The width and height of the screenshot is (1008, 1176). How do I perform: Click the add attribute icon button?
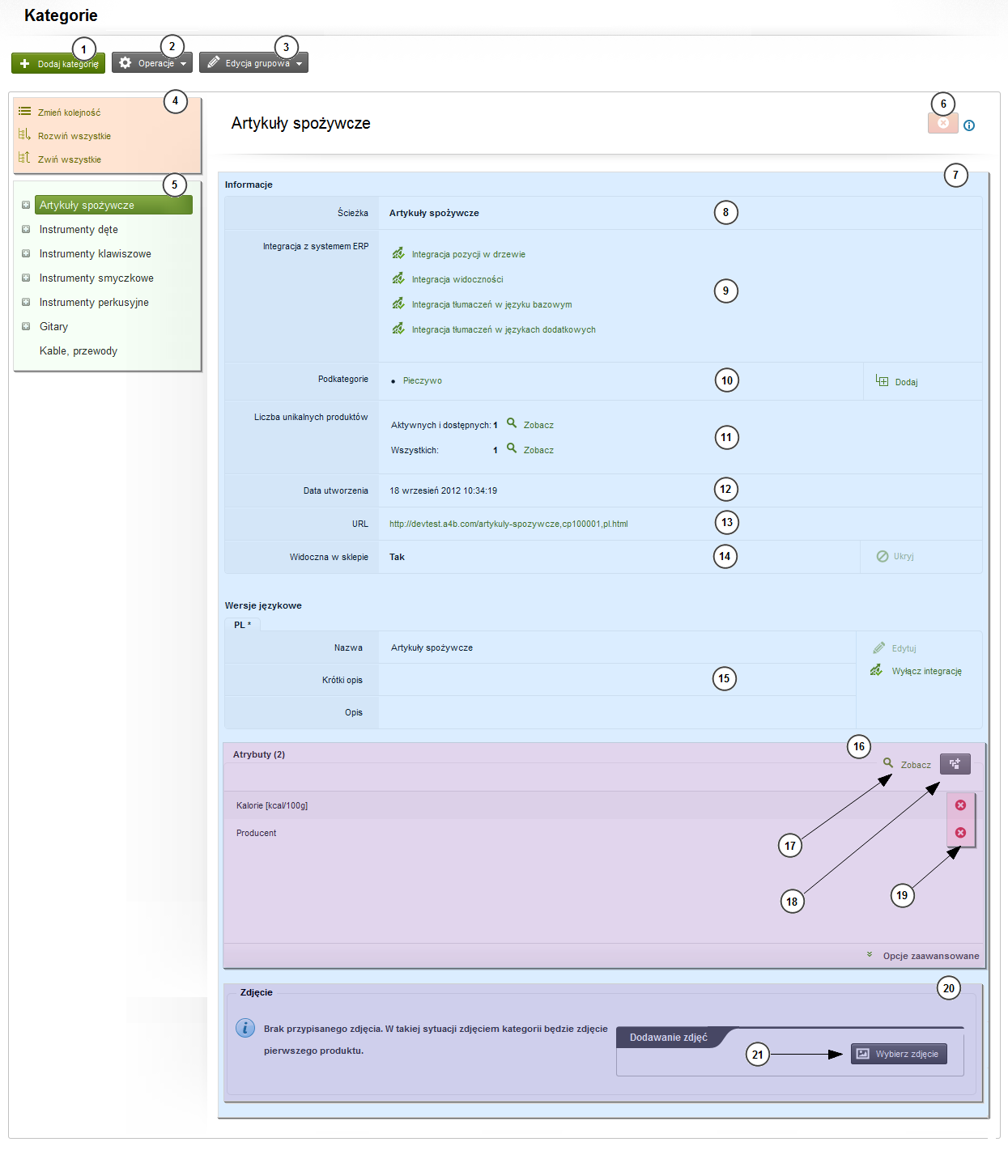point(955,764)
